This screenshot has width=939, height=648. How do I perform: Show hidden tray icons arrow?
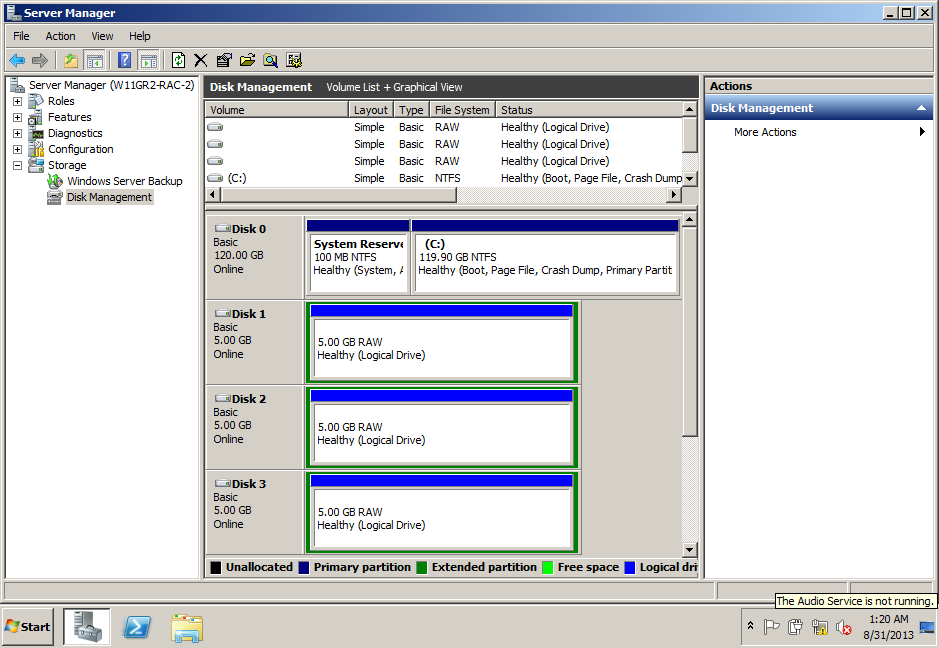(x=750, y=626)
